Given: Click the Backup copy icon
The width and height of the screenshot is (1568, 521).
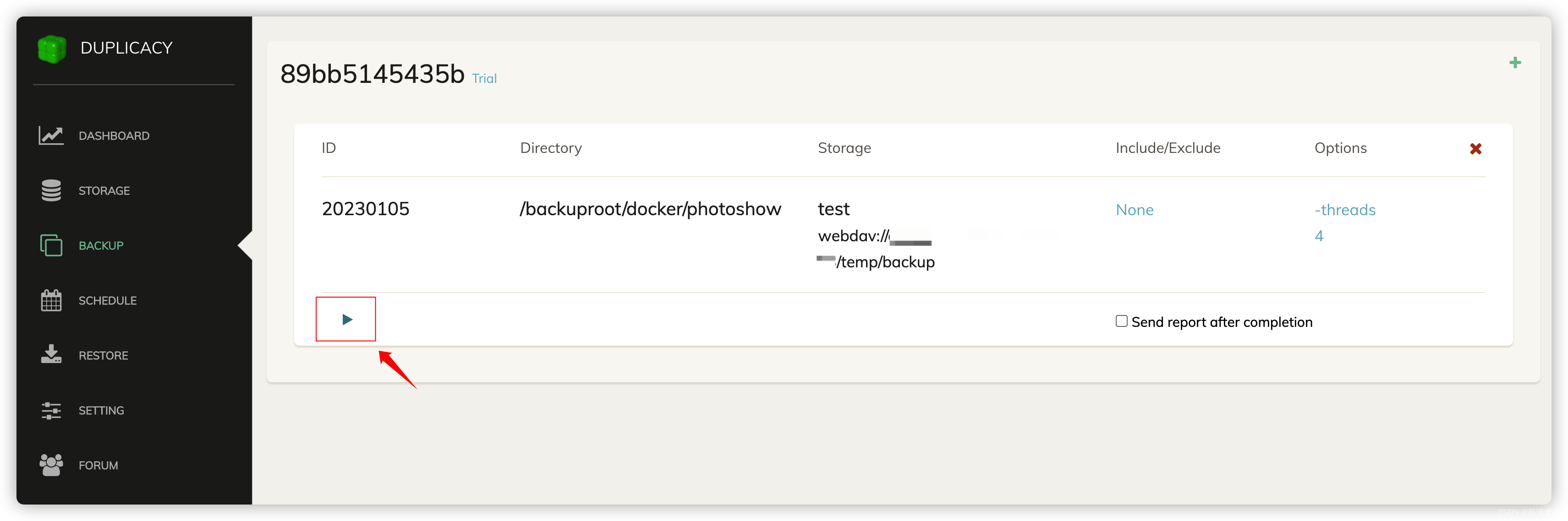Looking at the screenshot, I should tap(51, 245).
